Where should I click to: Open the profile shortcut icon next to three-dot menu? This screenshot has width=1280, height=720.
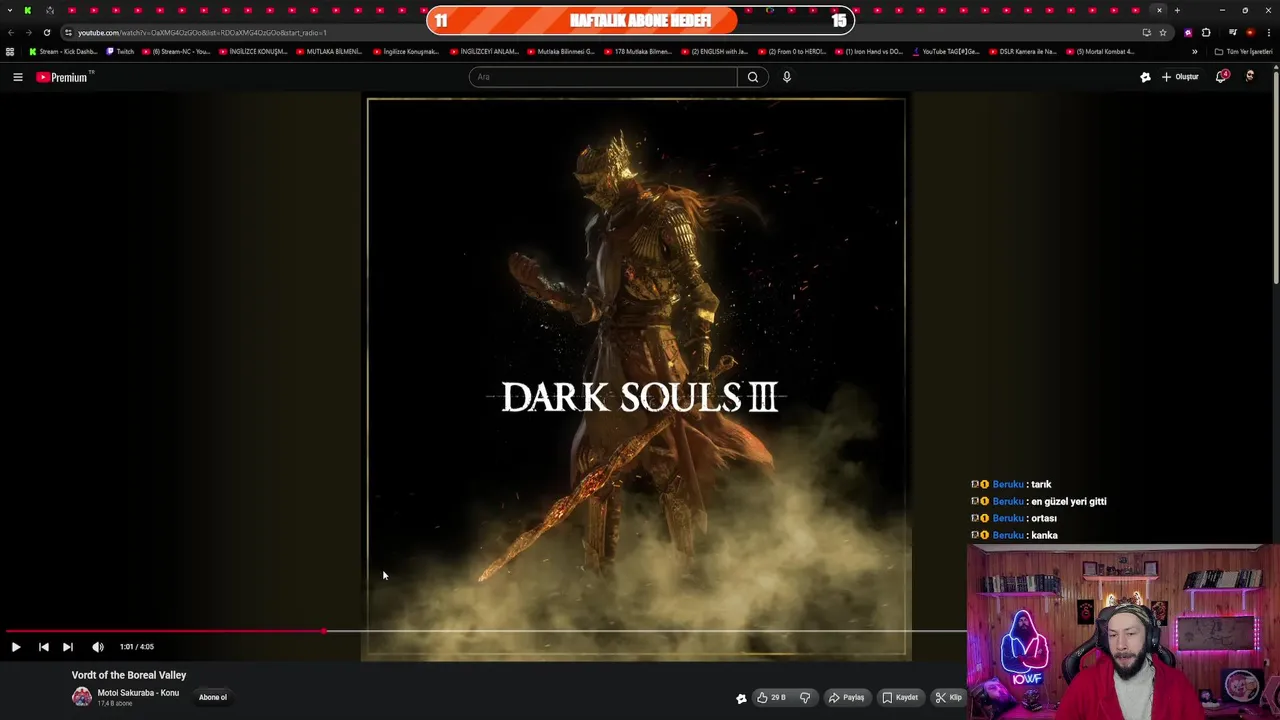[x=1250, y=32]
